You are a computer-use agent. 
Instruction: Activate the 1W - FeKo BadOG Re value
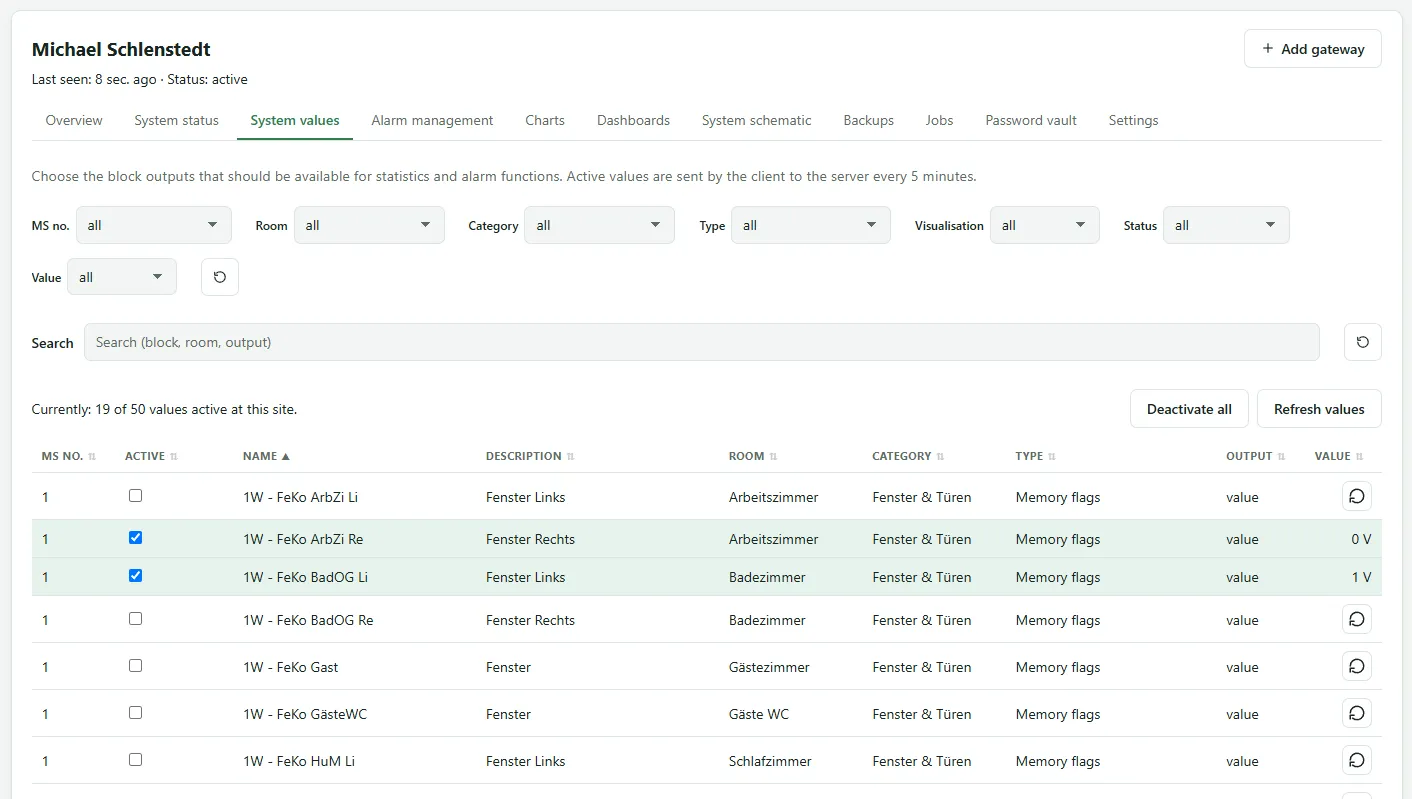[x=136, y=618]
